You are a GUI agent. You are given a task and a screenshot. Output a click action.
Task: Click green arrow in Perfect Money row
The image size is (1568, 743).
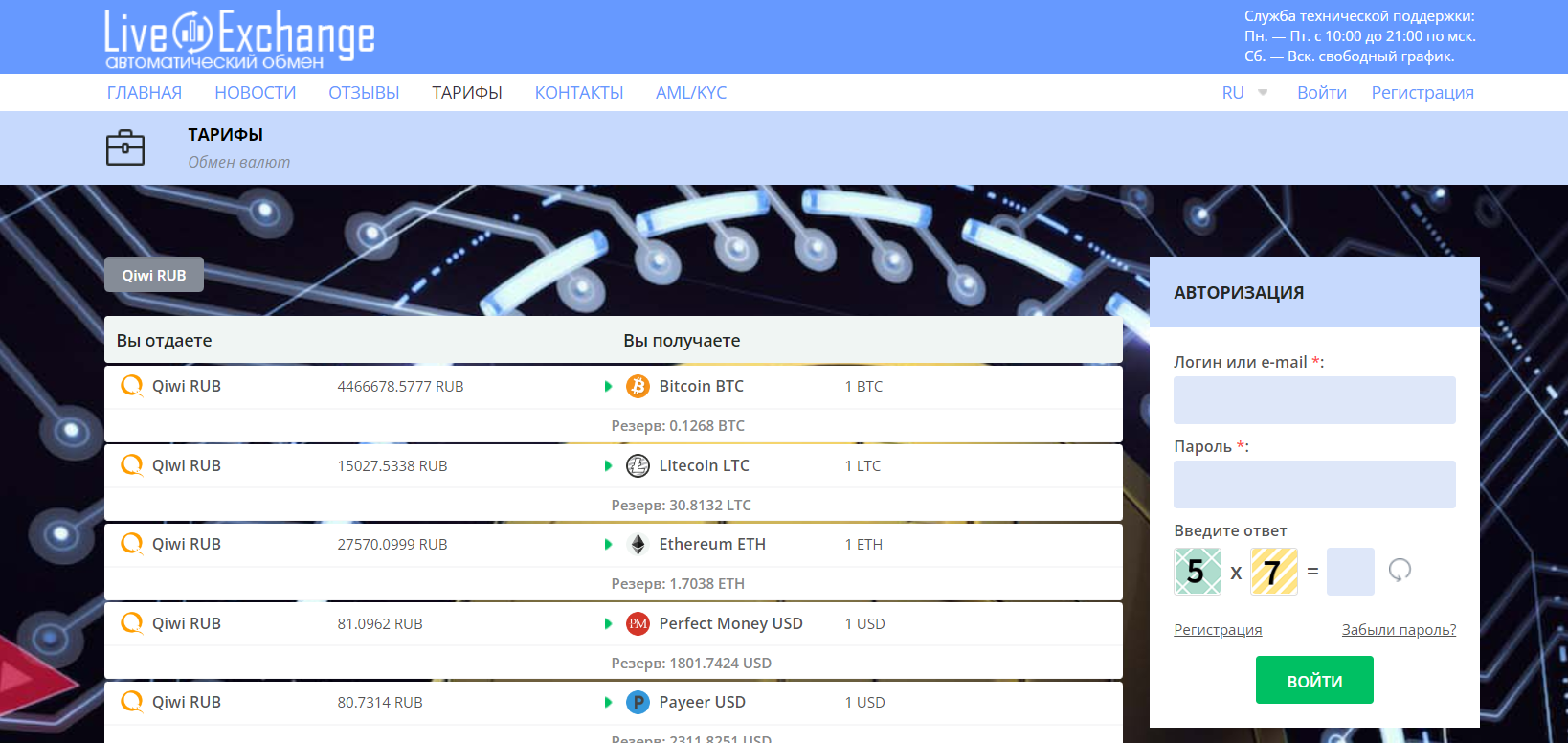[608, 624]
